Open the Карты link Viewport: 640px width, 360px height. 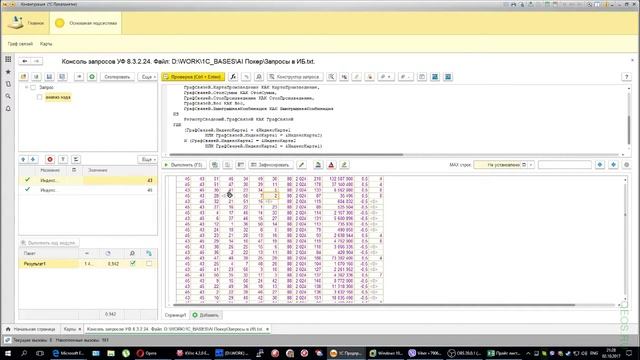[x=46, y=44]
